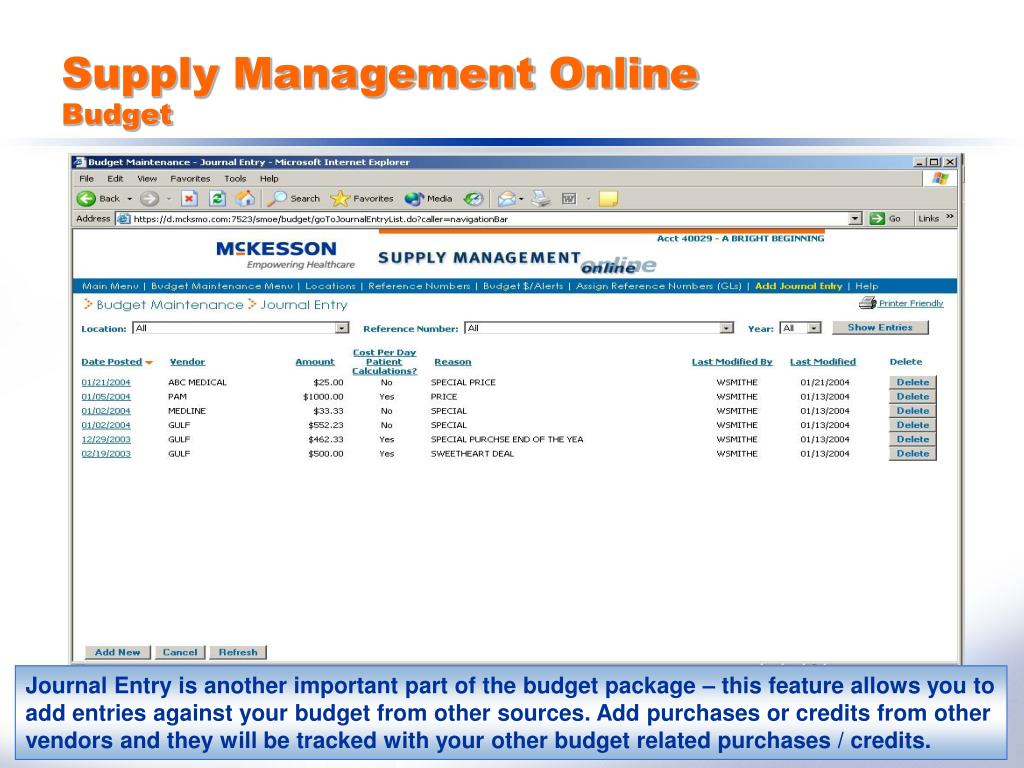Click the Print toolbar icon
Viewport: 1024px width, 768px height.
tap(541, 199)
